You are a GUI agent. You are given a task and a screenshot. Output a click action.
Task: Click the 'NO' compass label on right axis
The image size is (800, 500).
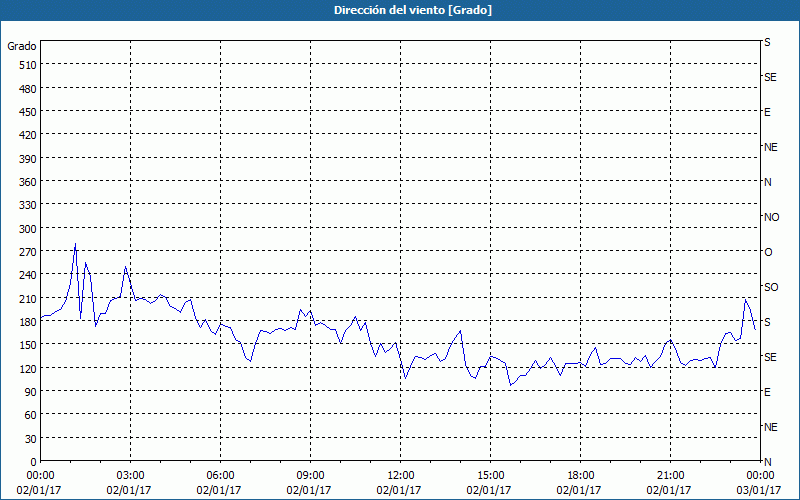point(771,217)
